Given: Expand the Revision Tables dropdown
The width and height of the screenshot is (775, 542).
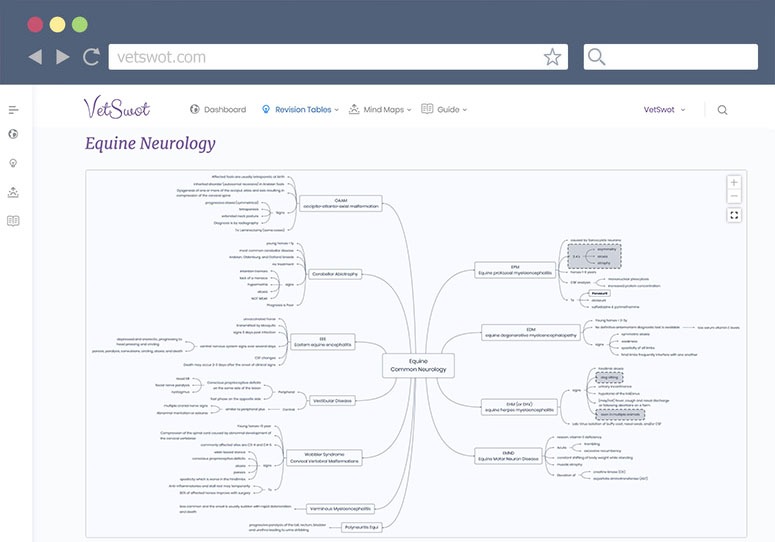Looking at the screenshot, I should click(300, 110).
